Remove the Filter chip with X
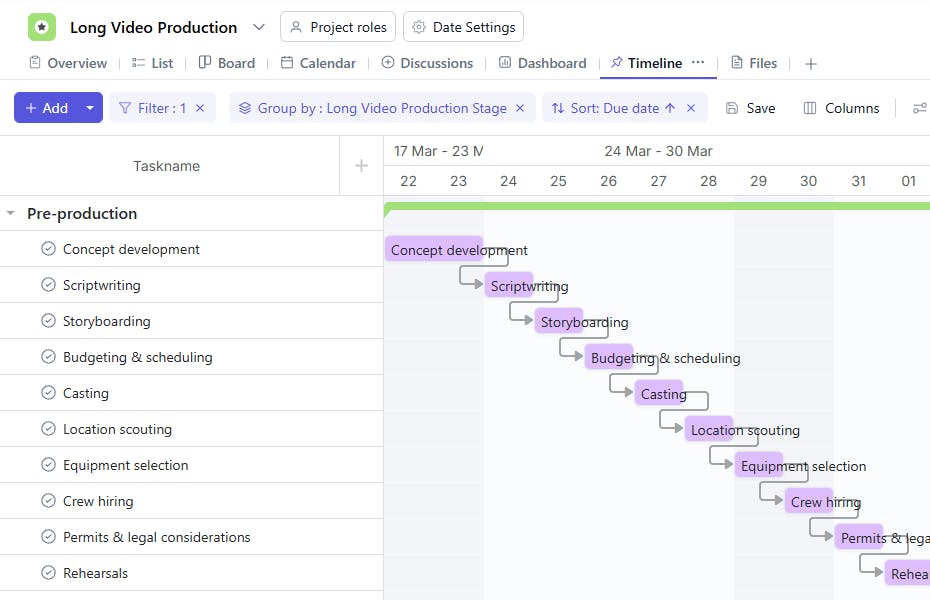 200,108
